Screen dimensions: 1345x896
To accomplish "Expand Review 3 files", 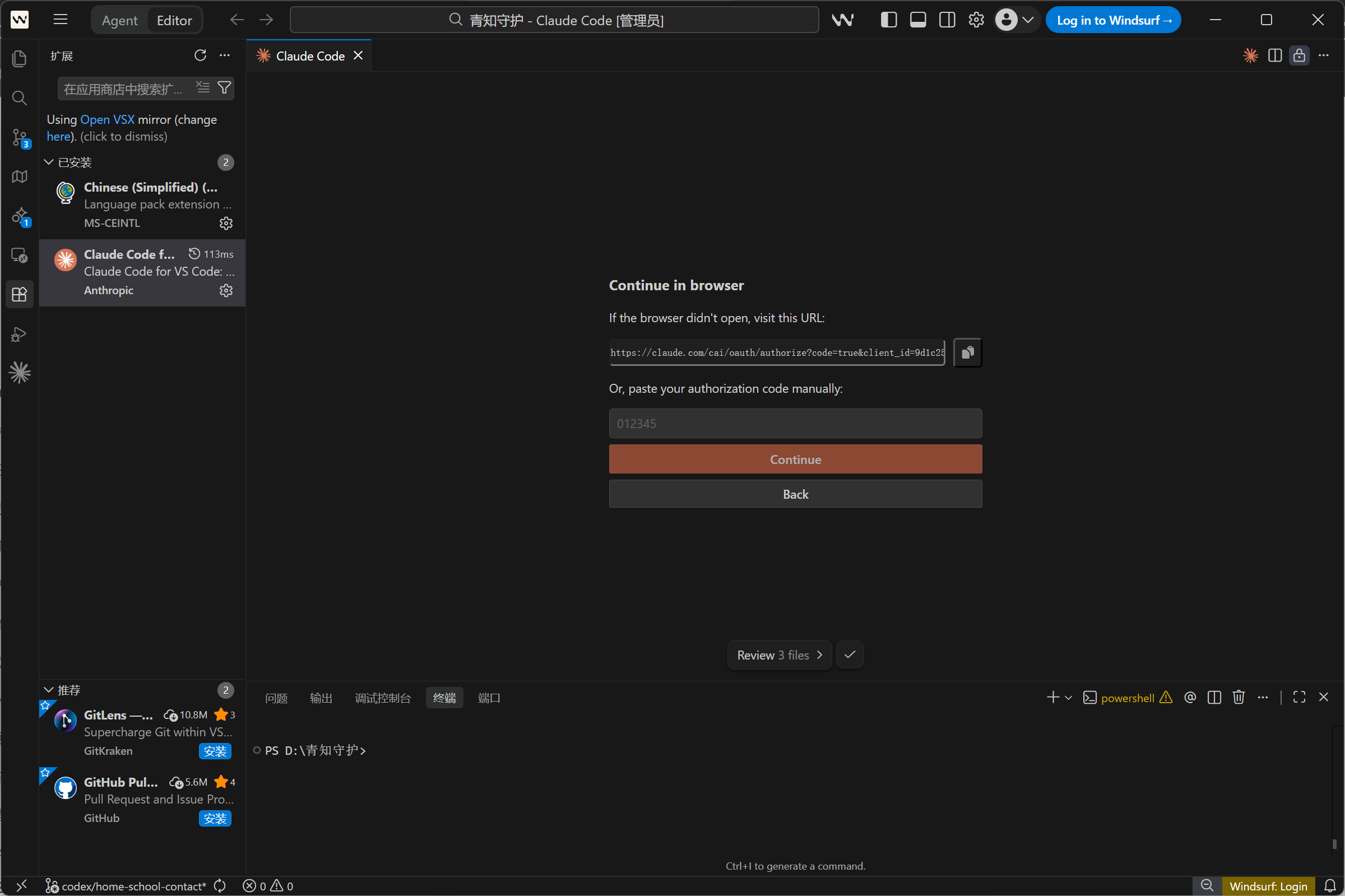I will point(780,655).
